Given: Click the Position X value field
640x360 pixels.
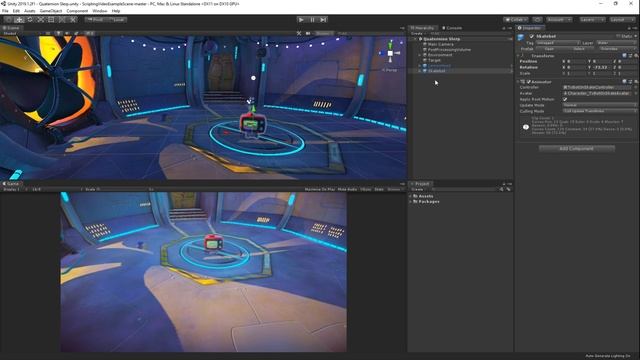Looking at the screenshot, I should point(575,61).
